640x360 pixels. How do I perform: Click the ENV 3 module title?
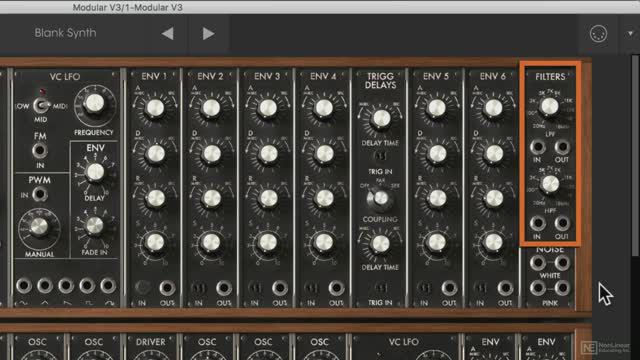coord(267,76)
